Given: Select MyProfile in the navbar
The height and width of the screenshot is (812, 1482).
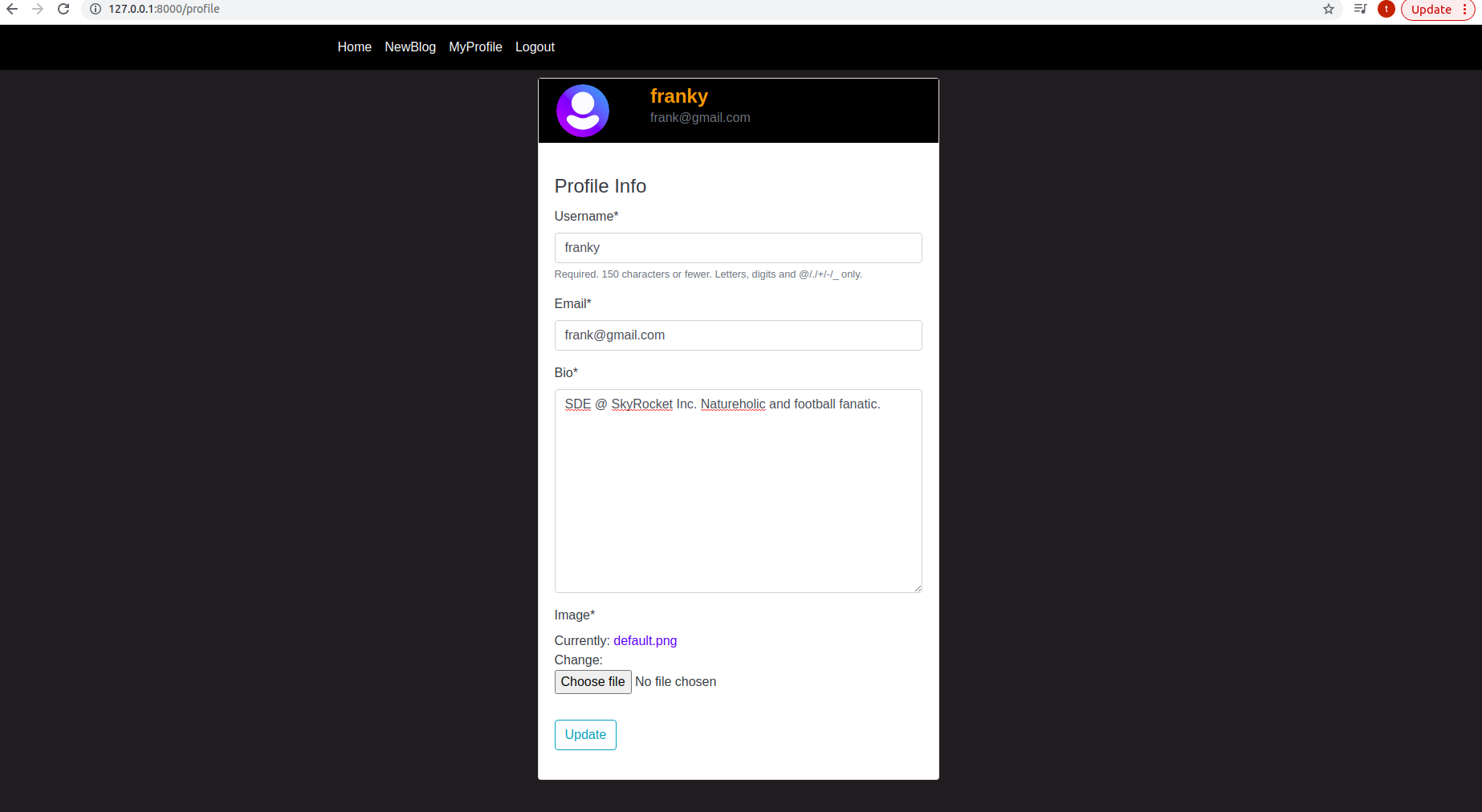Looking at the screenshot, I should (x=475, y=47).
